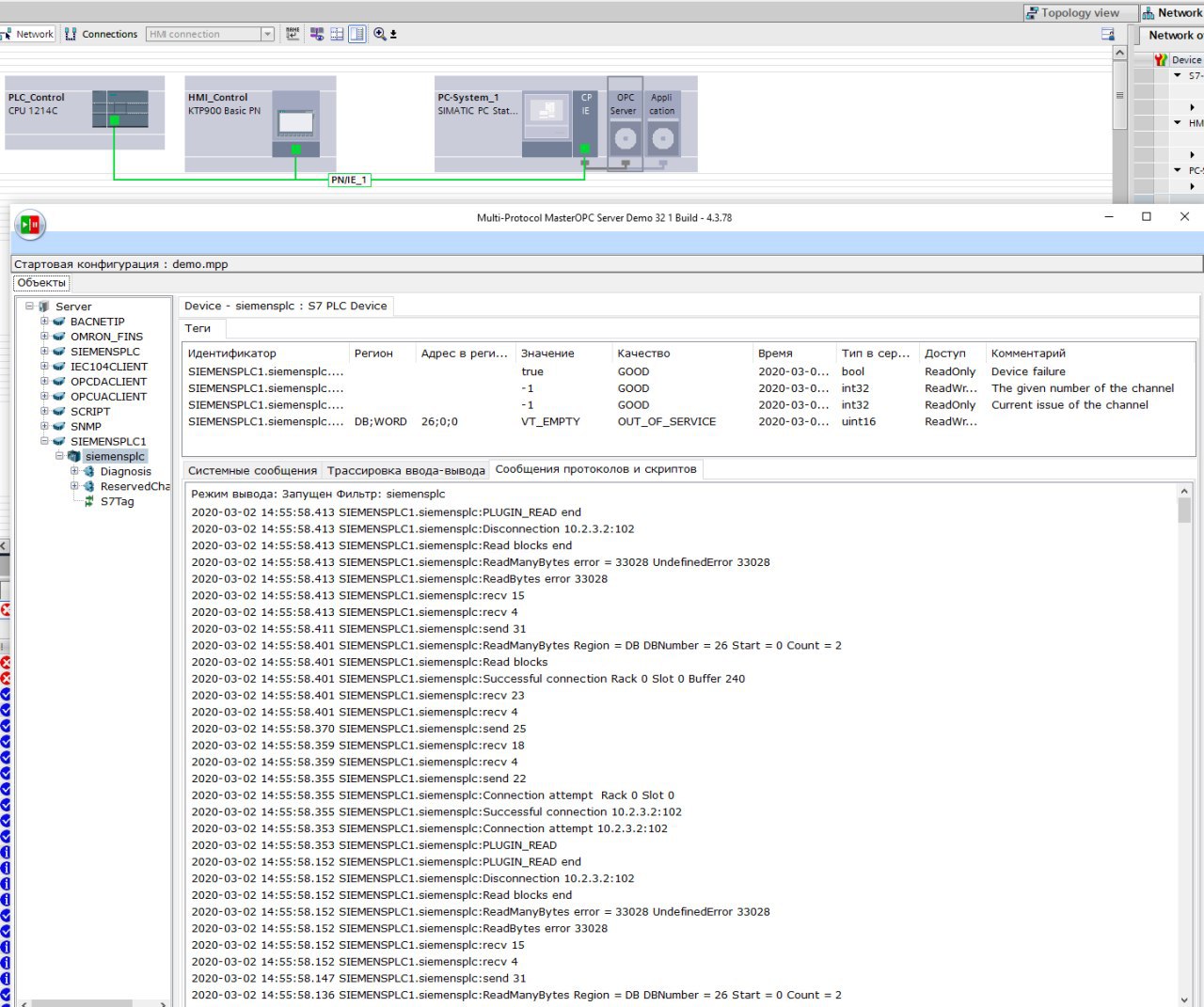Click the save window settings icon
Image resolution: width=1204 pixels, height=1007 pixels.
coord(1108,34)
